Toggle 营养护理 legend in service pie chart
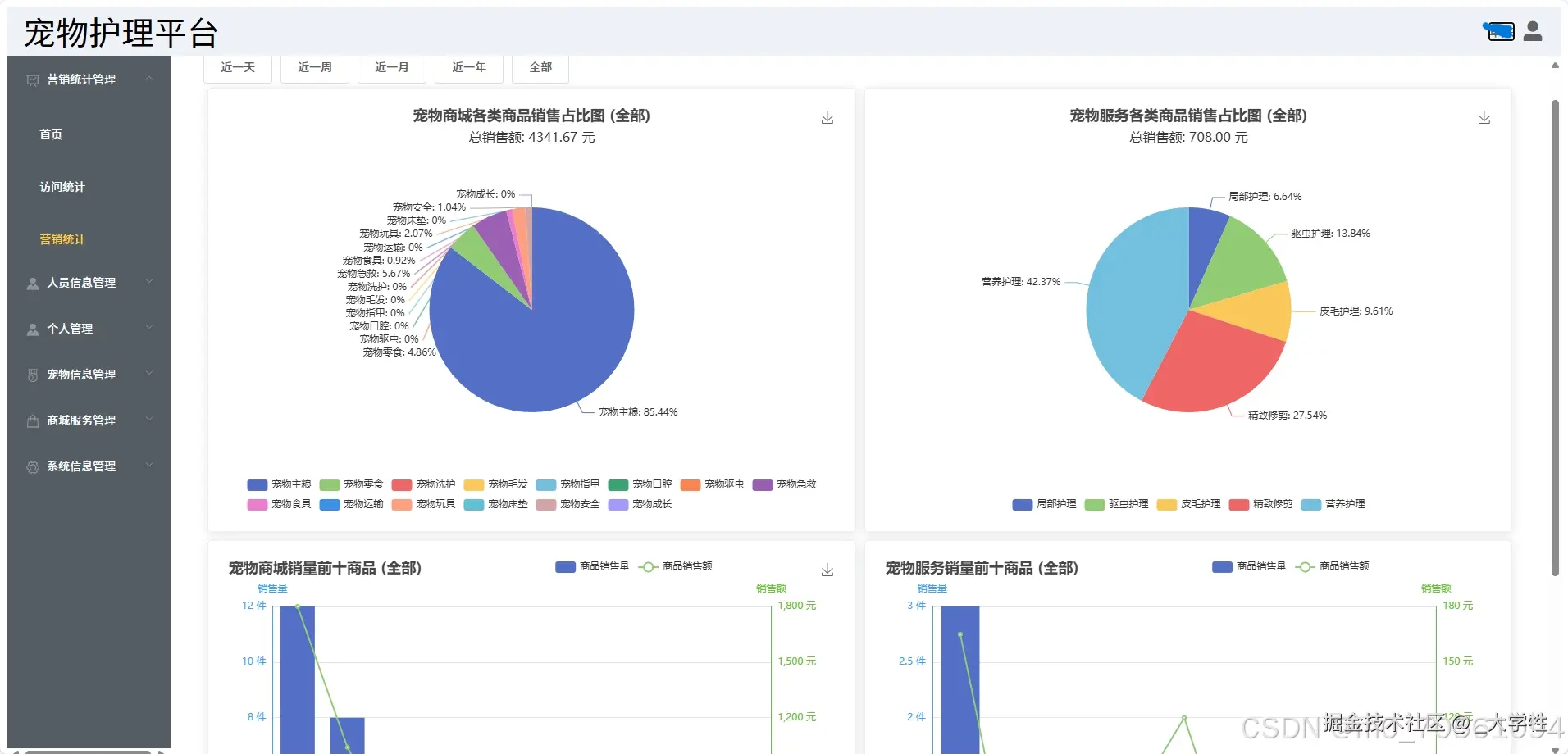The image size is (1568, 754). tap(1333, 504)
